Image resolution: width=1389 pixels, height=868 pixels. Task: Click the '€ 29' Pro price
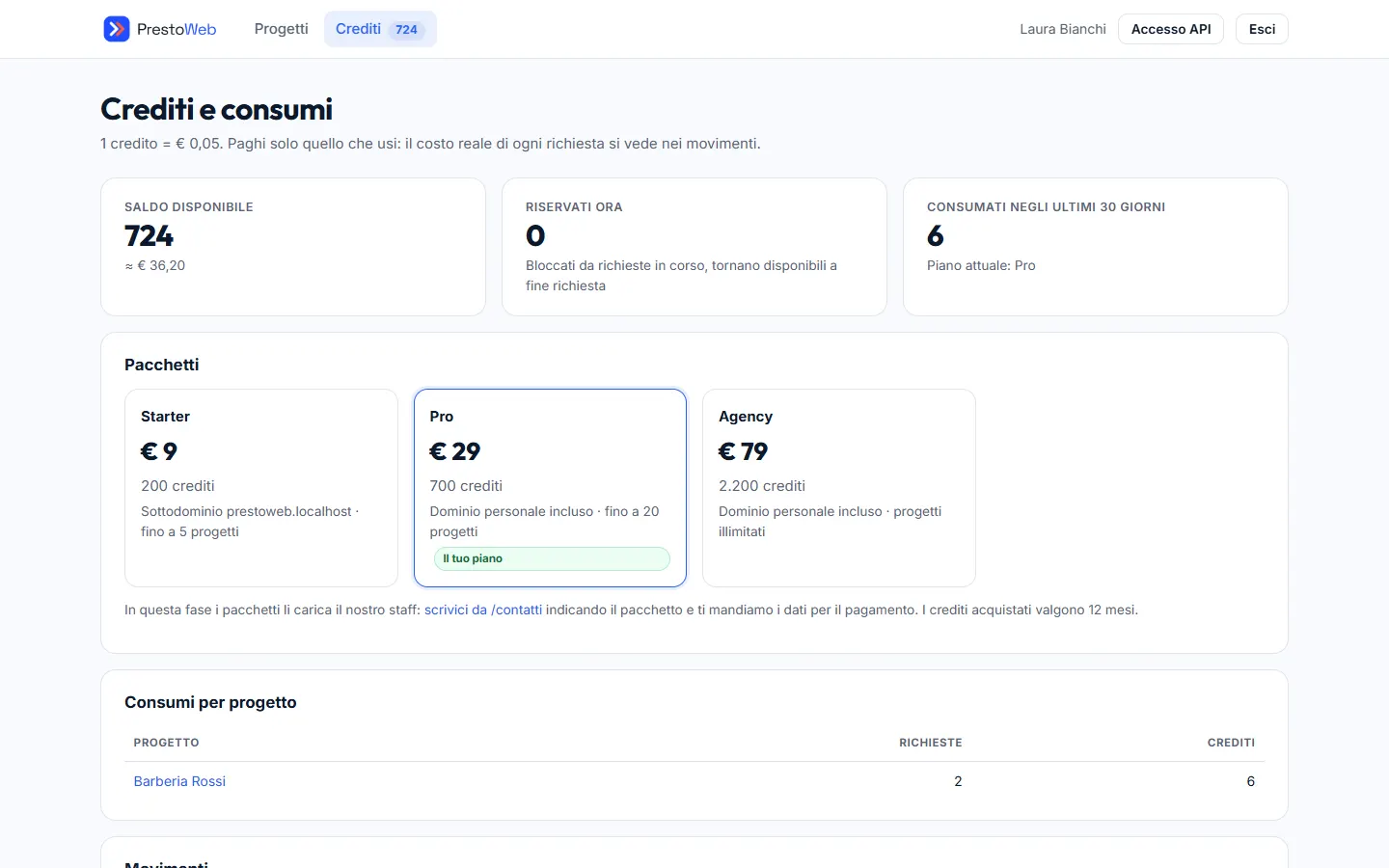click(x=455, y=451)
